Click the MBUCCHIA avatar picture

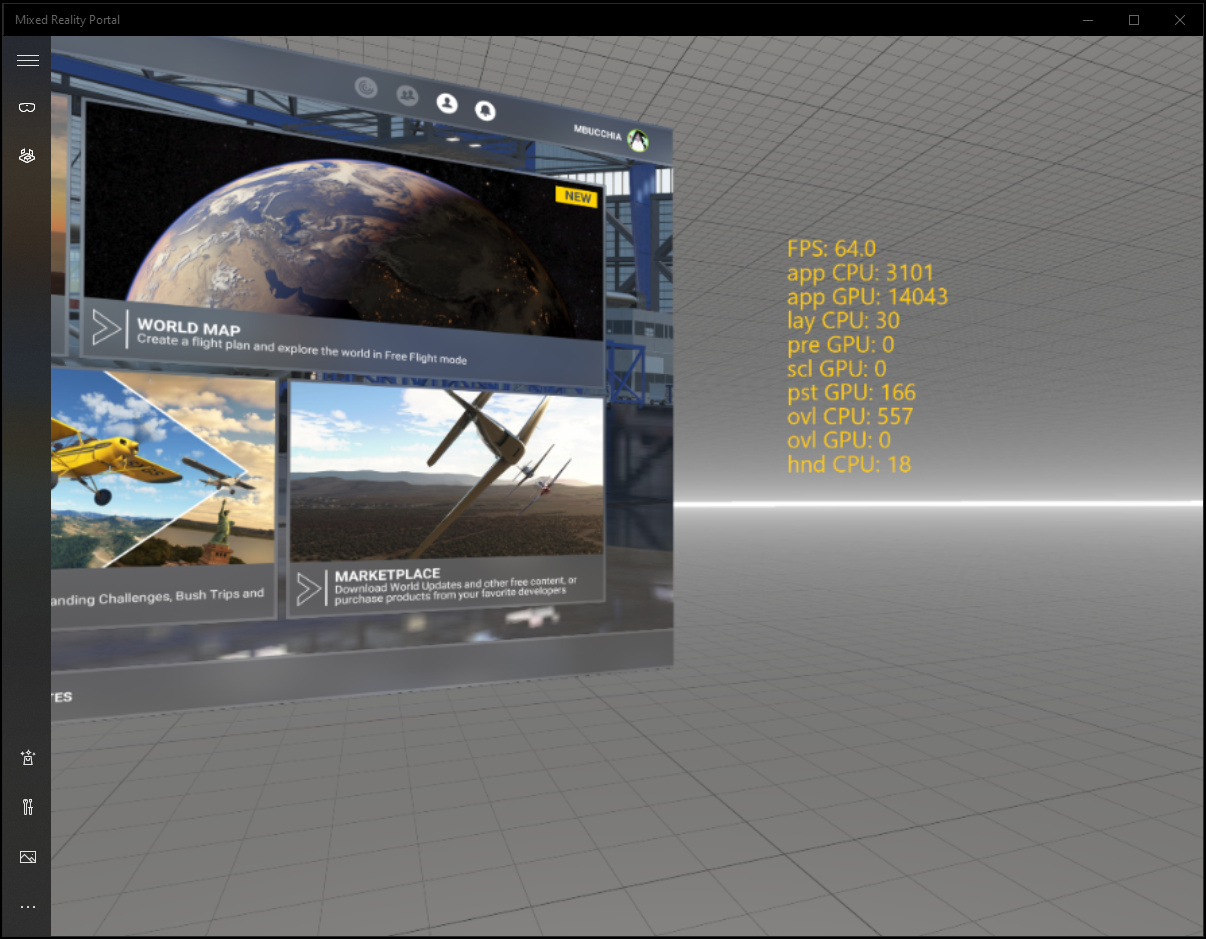pyautogui.click(x=637, y=141)
